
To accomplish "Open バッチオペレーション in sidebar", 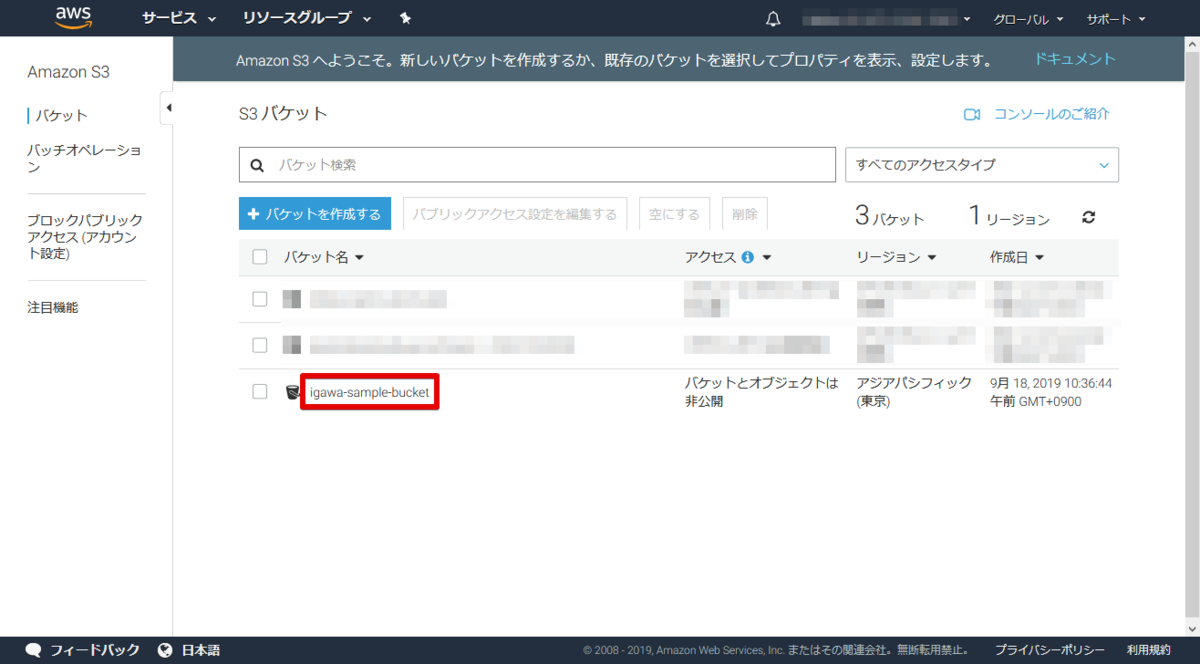I will click(x=84, y=159).
